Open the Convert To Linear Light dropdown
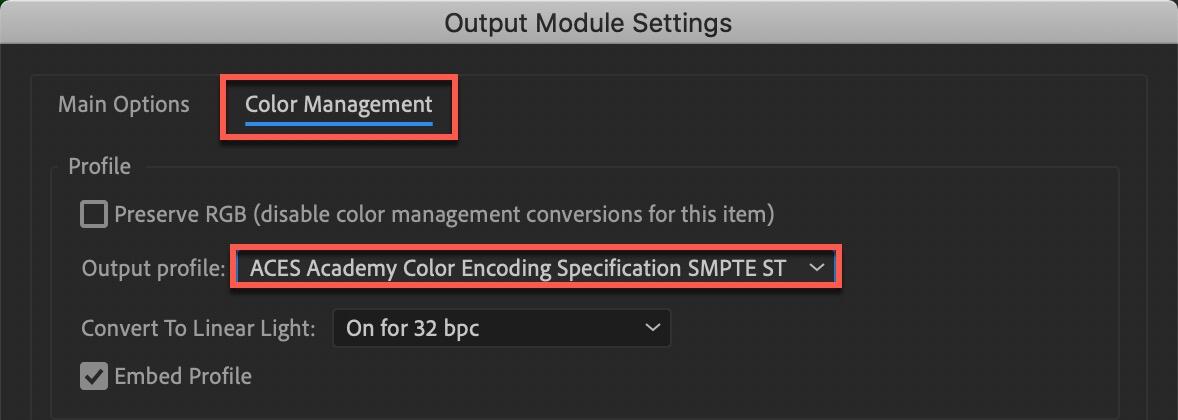 coord(500,327)
